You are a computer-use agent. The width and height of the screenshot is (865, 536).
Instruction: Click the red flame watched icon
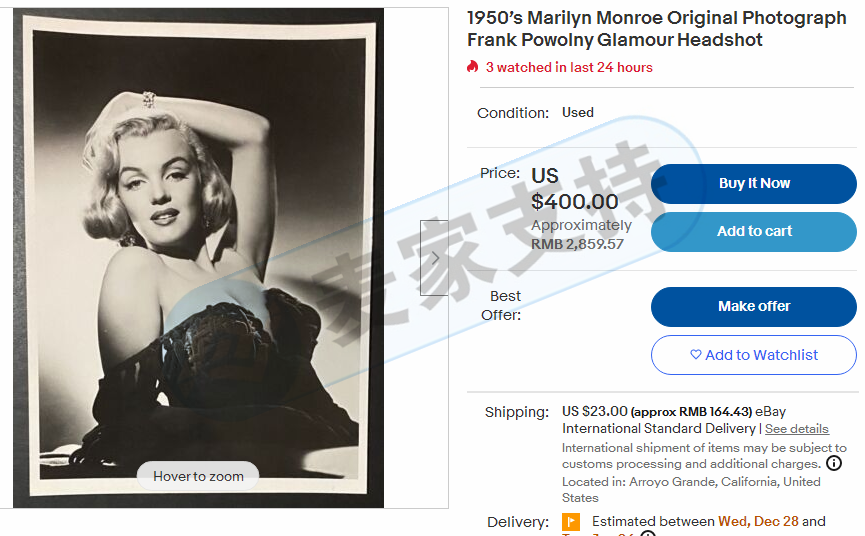[472, 67]
